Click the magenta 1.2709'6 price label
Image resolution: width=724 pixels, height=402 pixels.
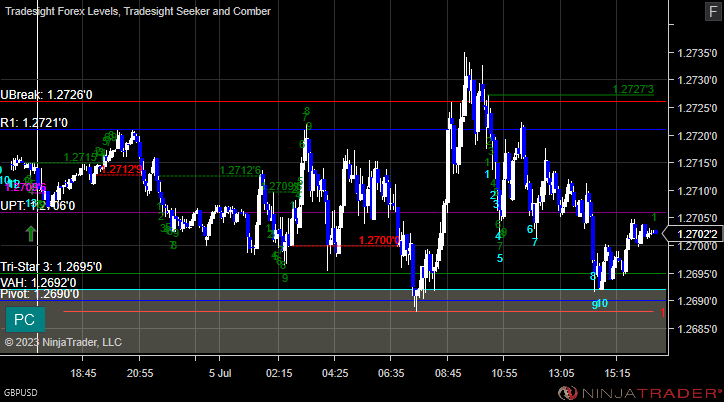(x=26, y=187)
